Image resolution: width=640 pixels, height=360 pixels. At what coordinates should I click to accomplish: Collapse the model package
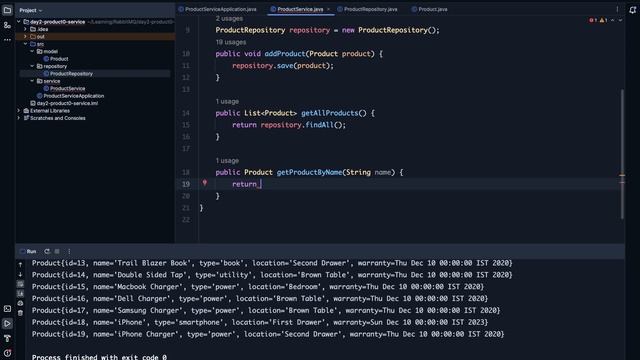coord(32,51)
